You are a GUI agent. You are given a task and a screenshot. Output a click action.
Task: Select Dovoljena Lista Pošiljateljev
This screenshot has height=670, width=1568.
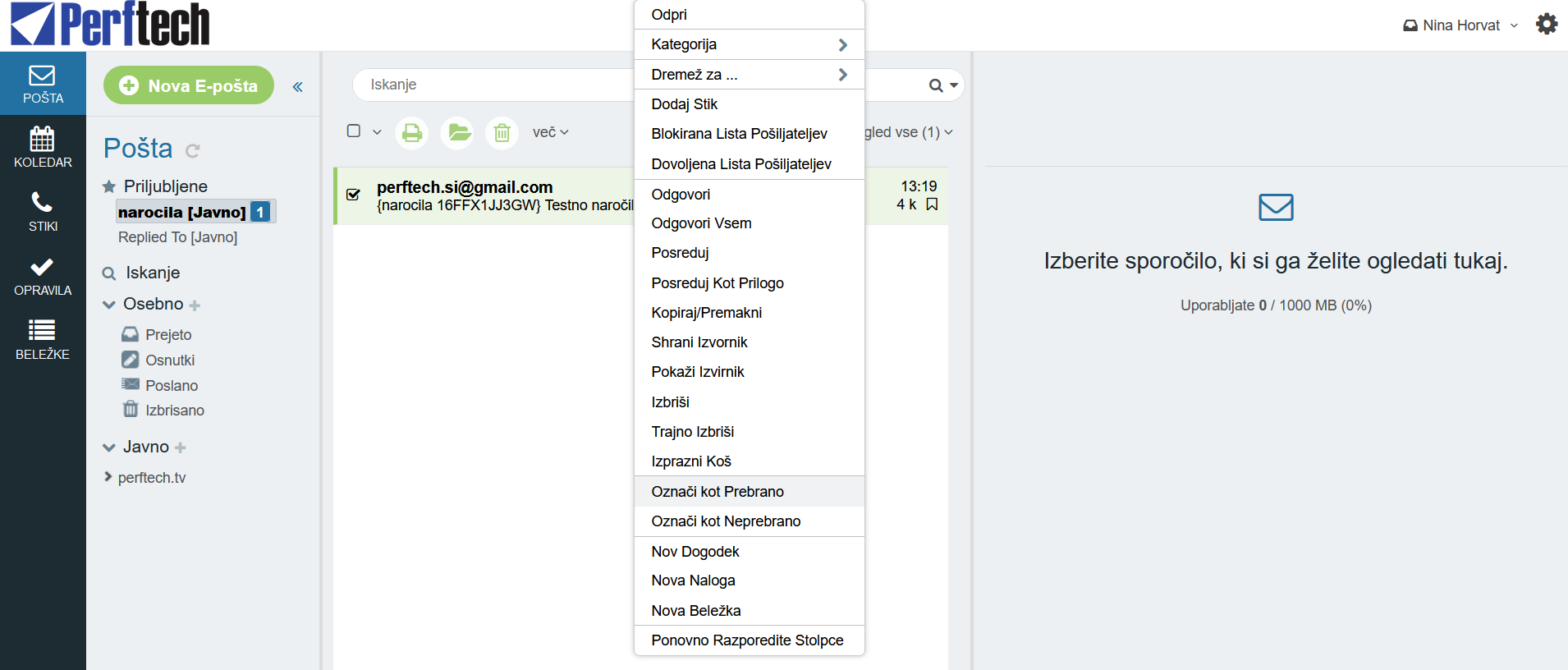coord(750,164)
